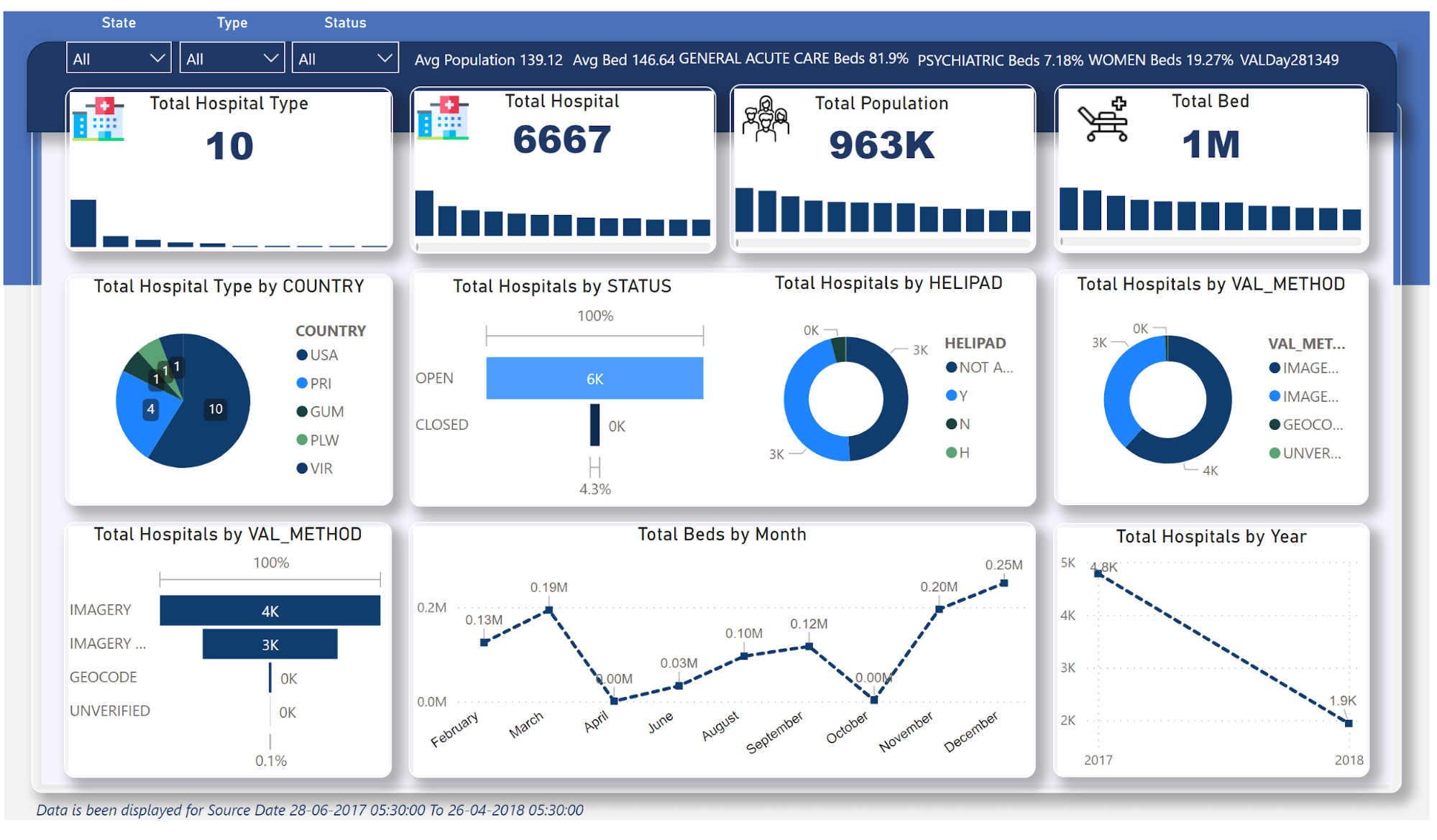Click PSYCHIATRIC Beds 7.18% text
Viewport: 1437px width, 840px height.
coord(1001,60)
